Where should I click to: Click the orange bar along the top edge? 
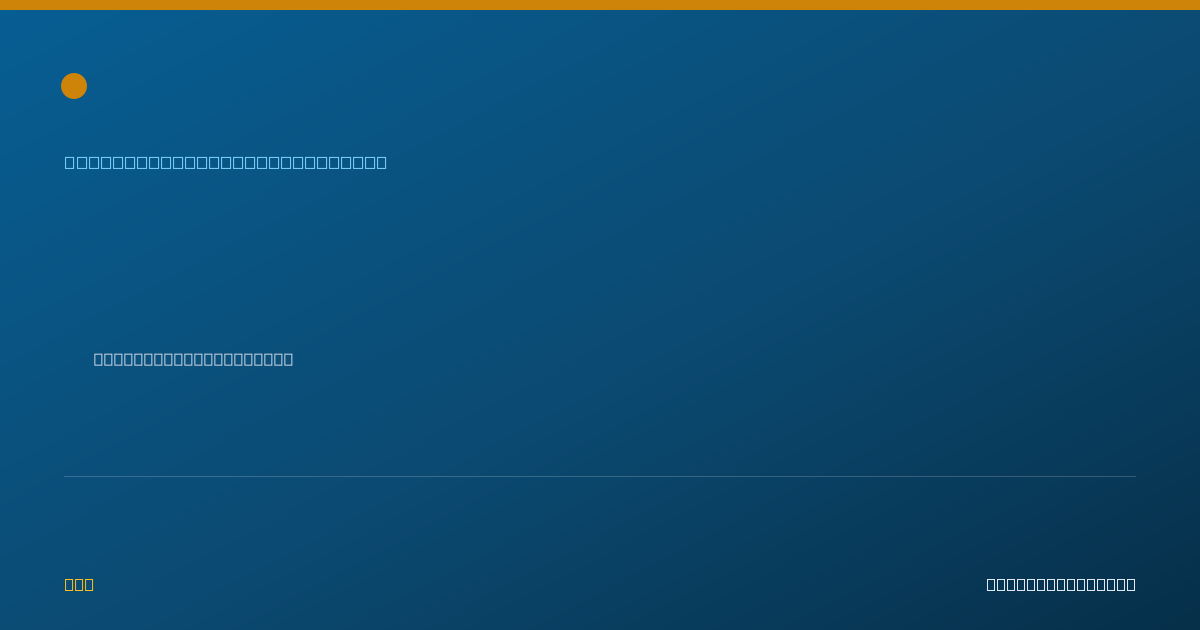coord(600,5)
